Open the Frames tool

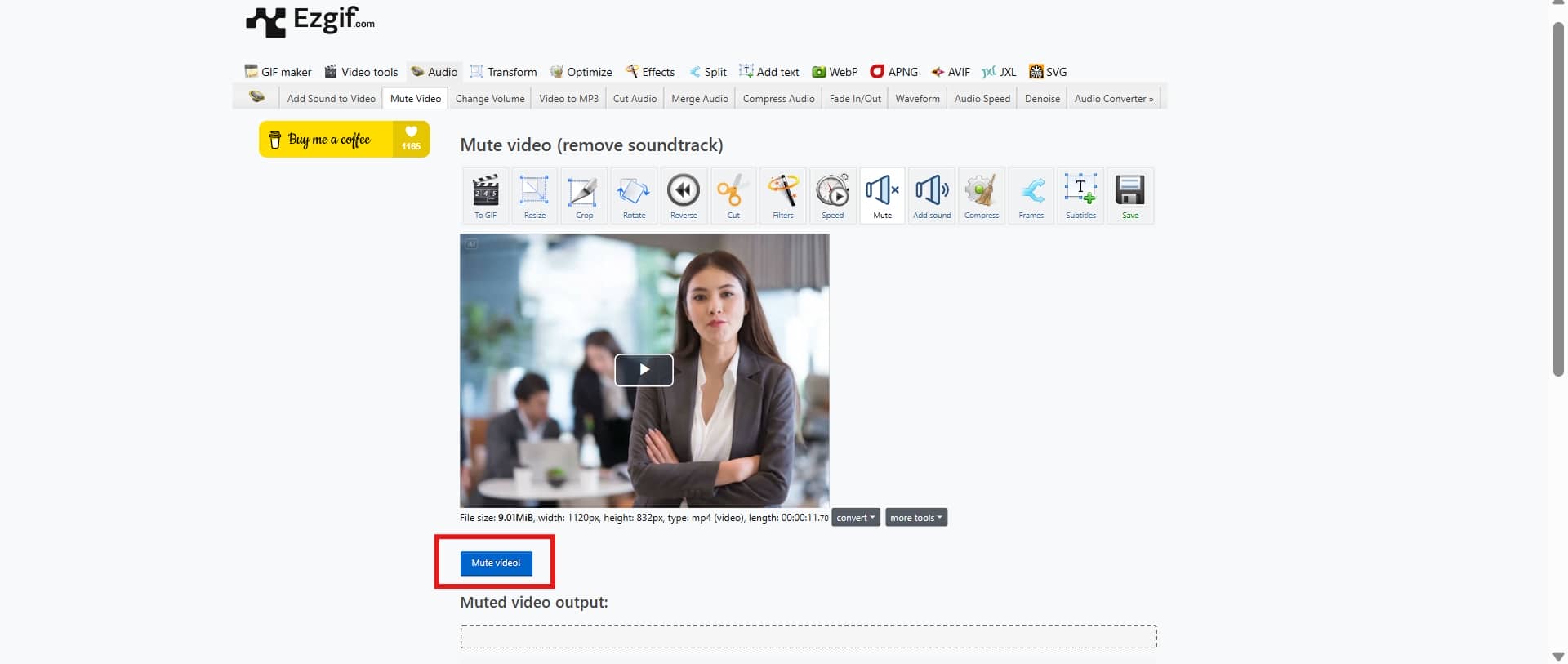(x=1031, y=196)
